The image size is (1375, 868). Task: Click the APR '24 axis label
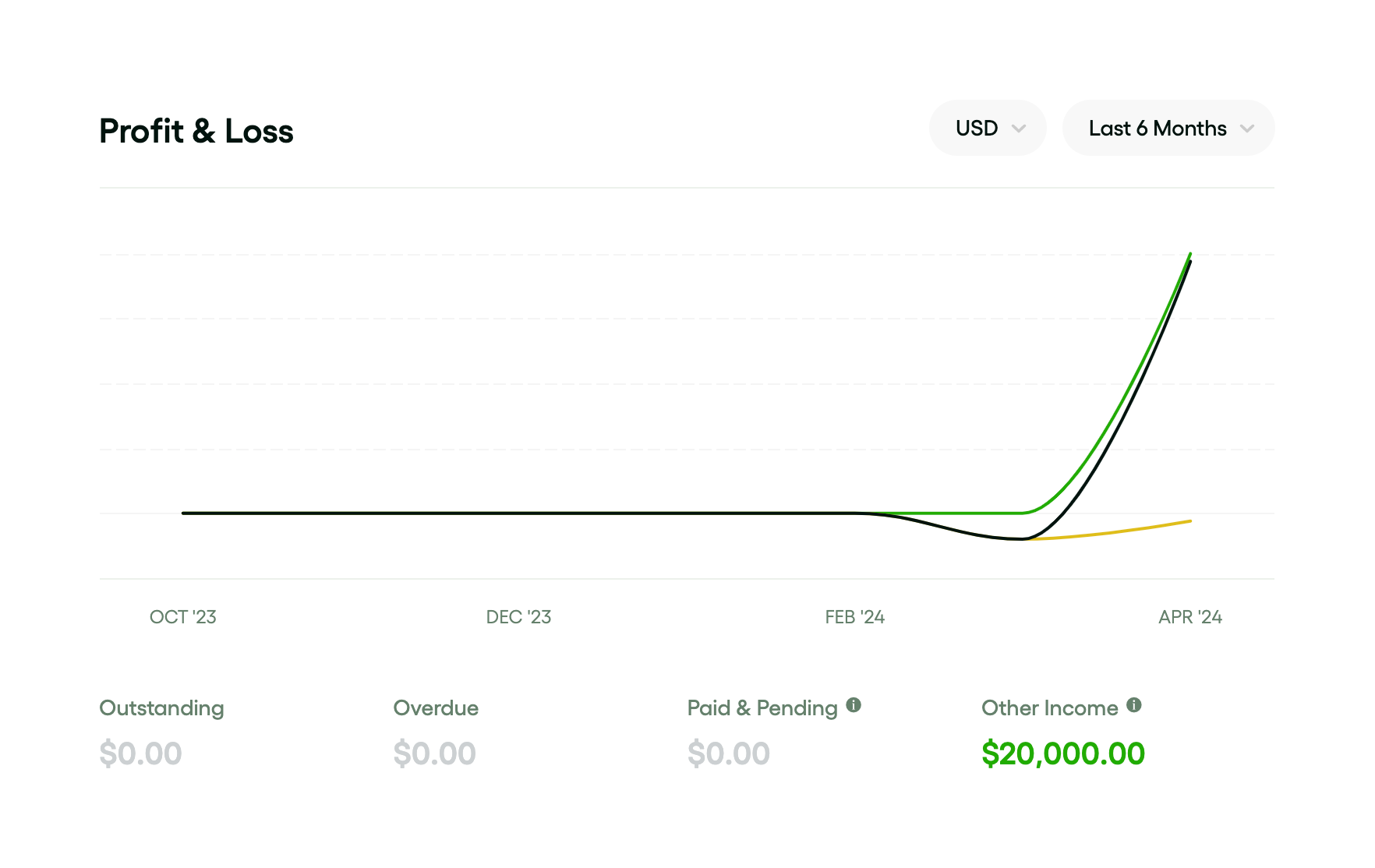(x=1189, y=617)
